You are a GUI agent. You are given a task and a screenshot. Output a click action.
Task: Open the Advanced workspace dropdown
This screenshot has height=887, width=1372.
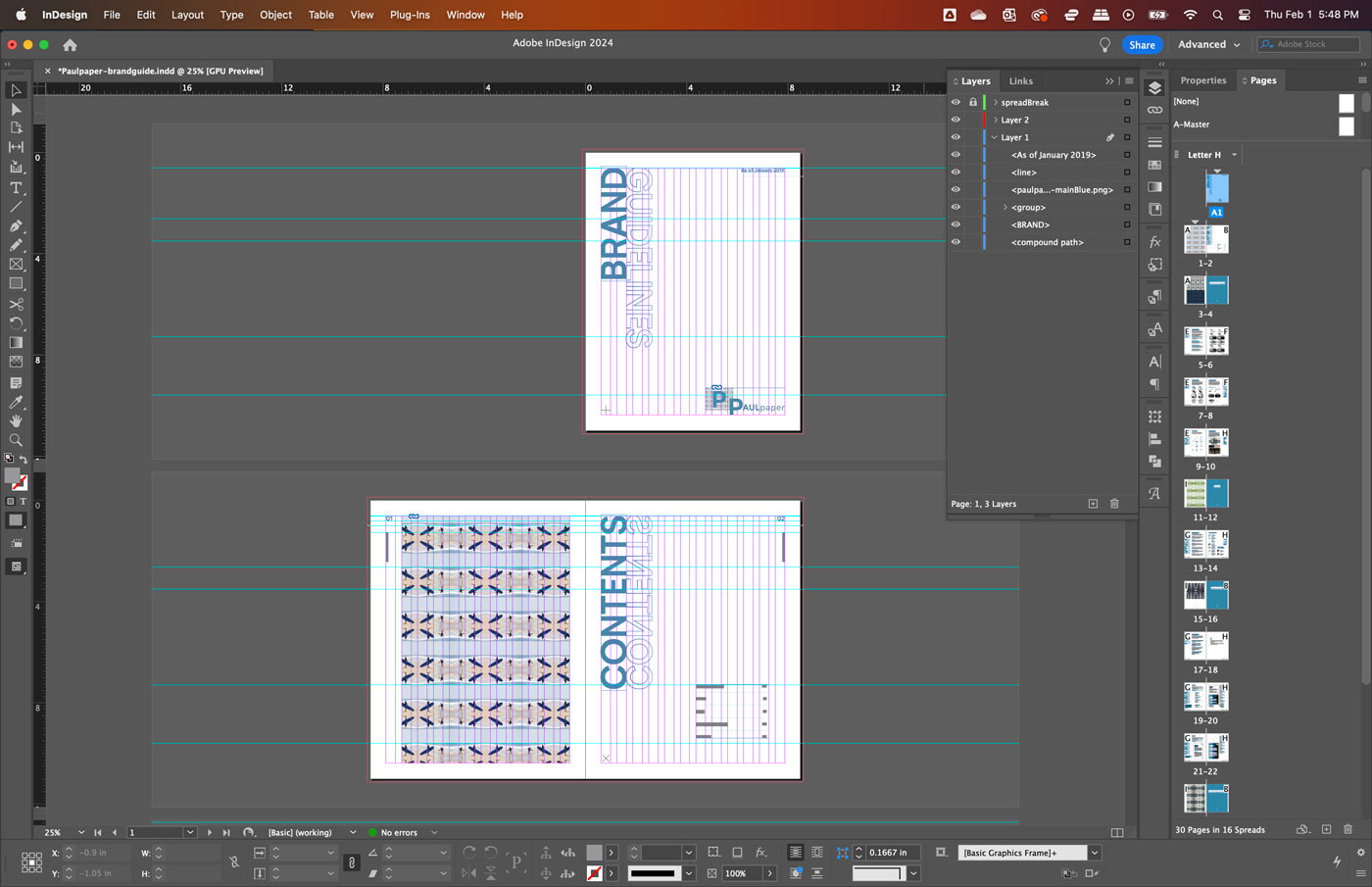pos(1209,45)
